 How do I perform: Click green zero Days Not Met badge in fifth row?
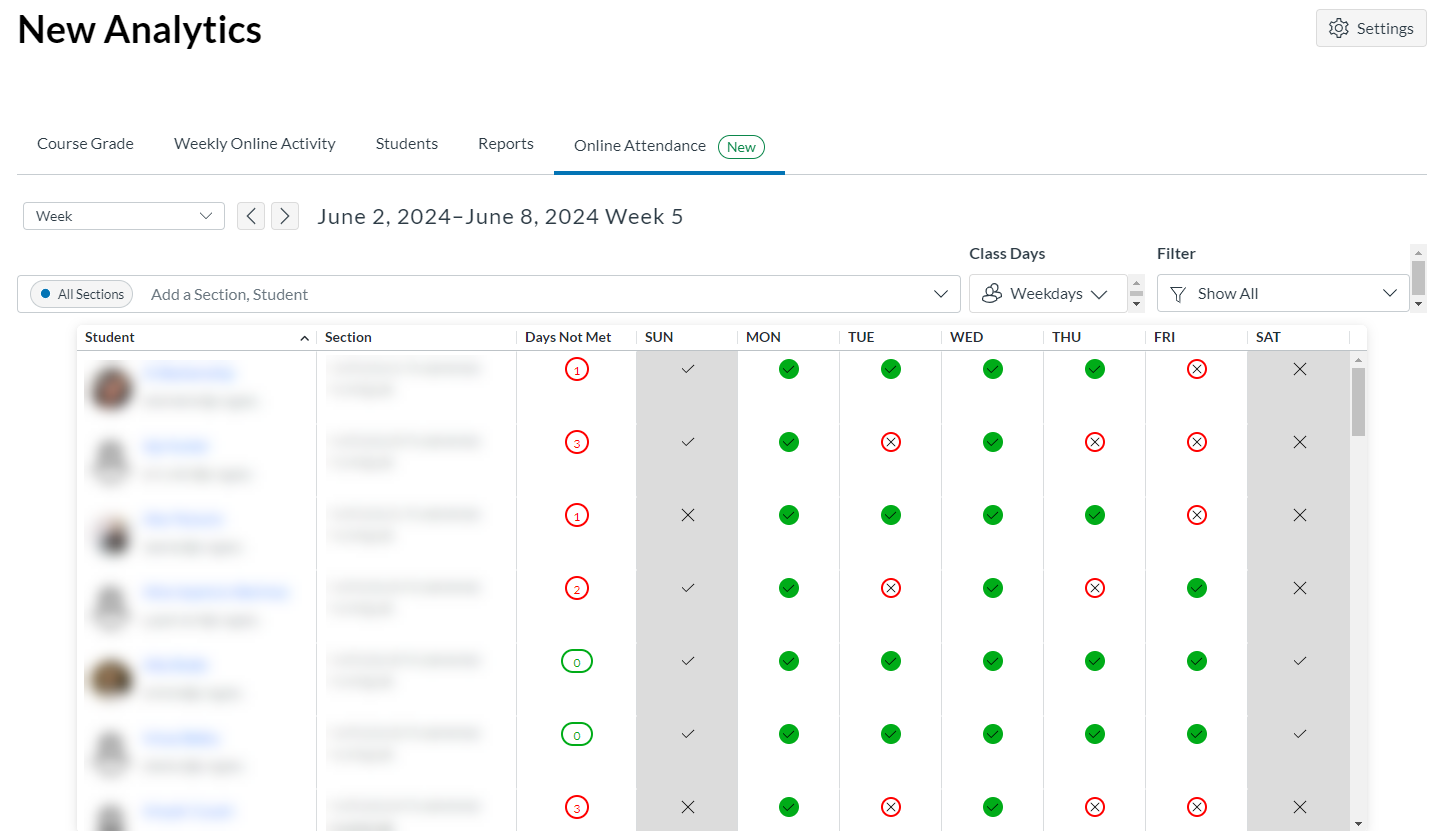(x=576, y=662)
